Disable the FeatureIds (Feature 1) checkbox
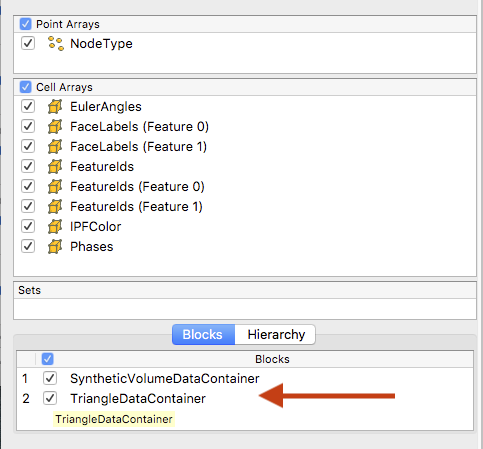Image resolution: width=483 pixels, height=449 pixels. pos(28,206)
